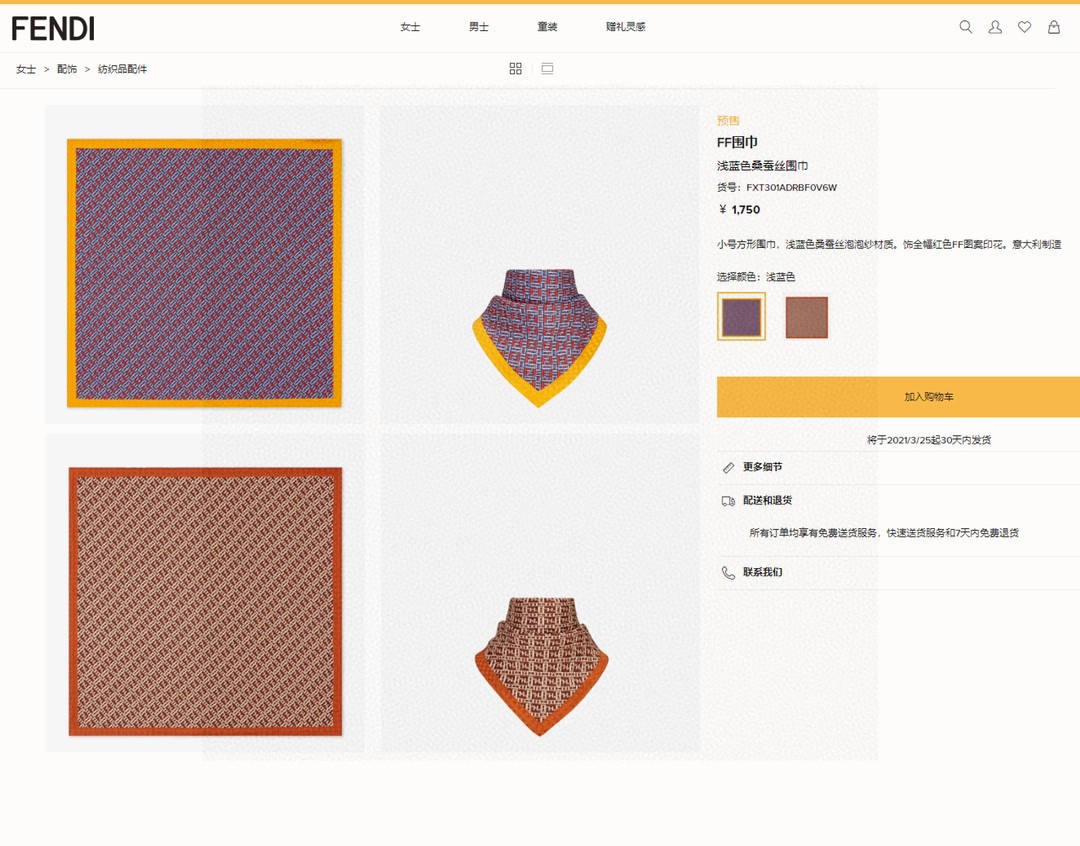Open the wishlist heart icon
This screenshot has width=1080, height=846.
[x=1024, y=27]
